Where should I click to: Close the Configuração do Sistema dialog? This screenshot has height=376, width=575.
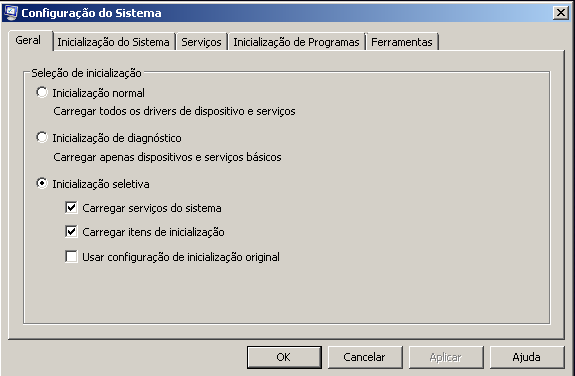561,13
